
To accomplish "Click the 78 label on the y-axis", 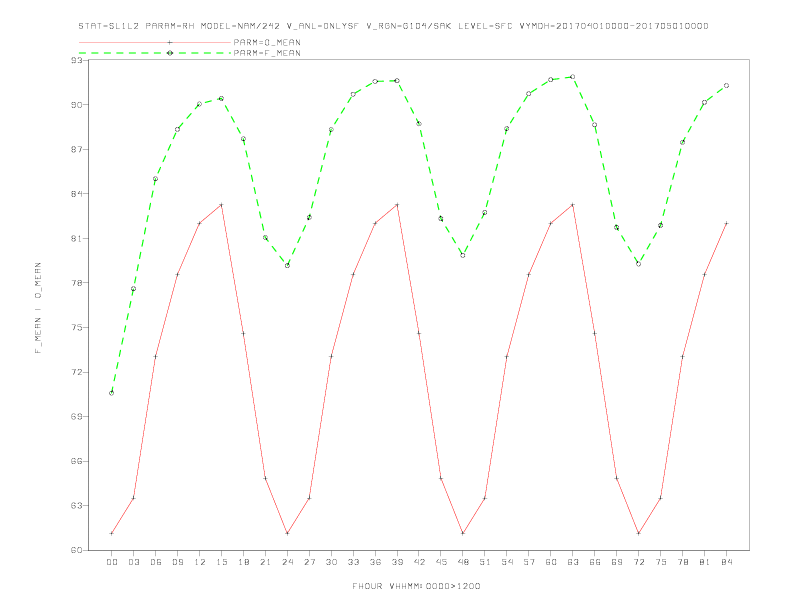I will 77,283.
